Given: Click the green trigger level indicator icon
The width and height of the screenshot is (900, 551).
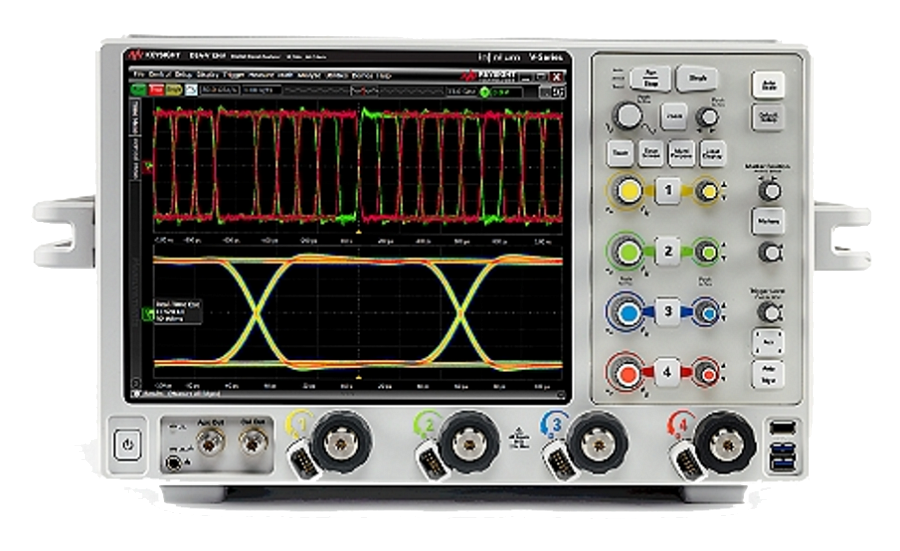Looking at the screenshot, I should [x=485, y=92].
